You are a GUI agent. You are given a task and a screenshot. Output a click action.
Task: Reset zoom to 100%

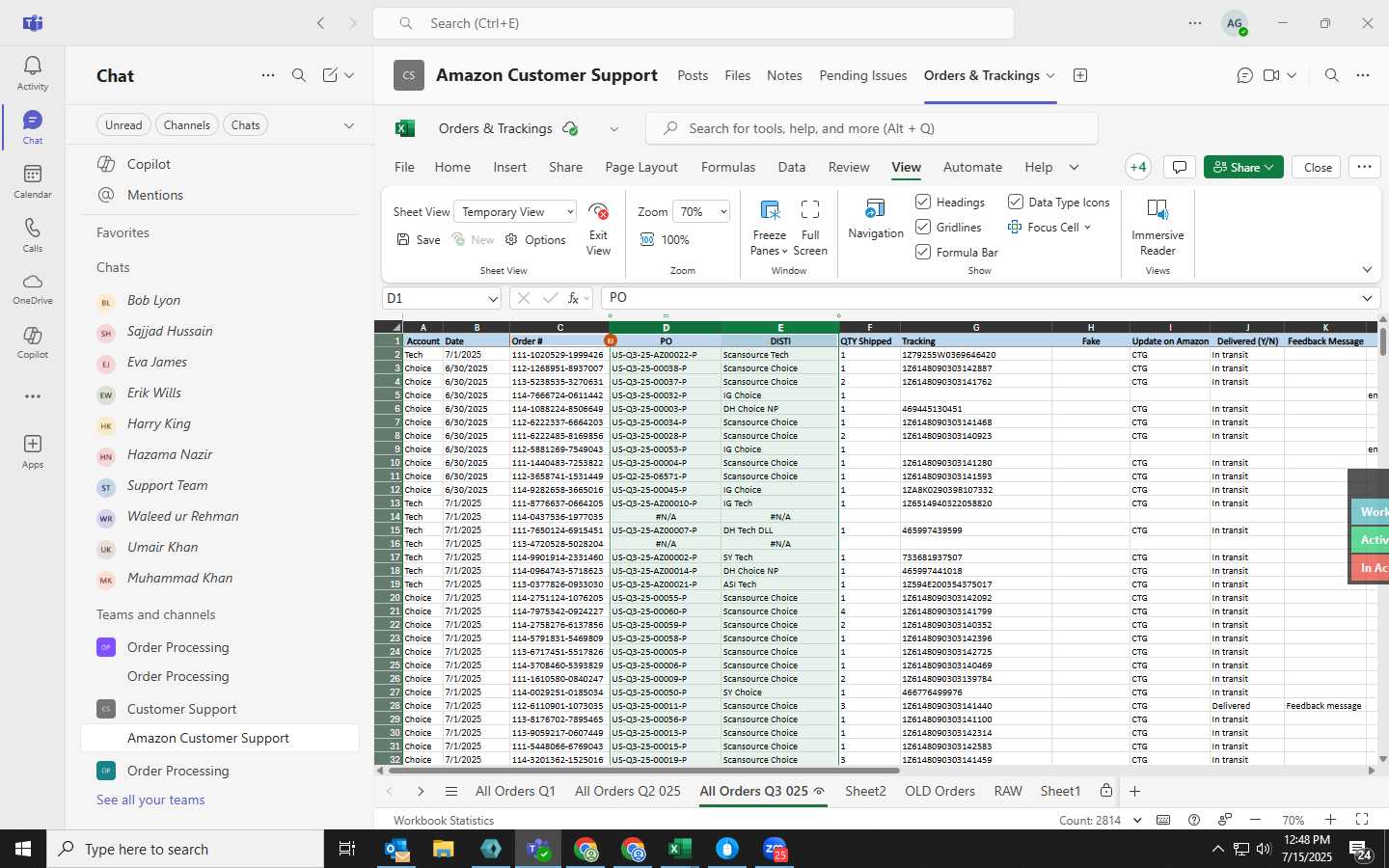coord(665,240)
